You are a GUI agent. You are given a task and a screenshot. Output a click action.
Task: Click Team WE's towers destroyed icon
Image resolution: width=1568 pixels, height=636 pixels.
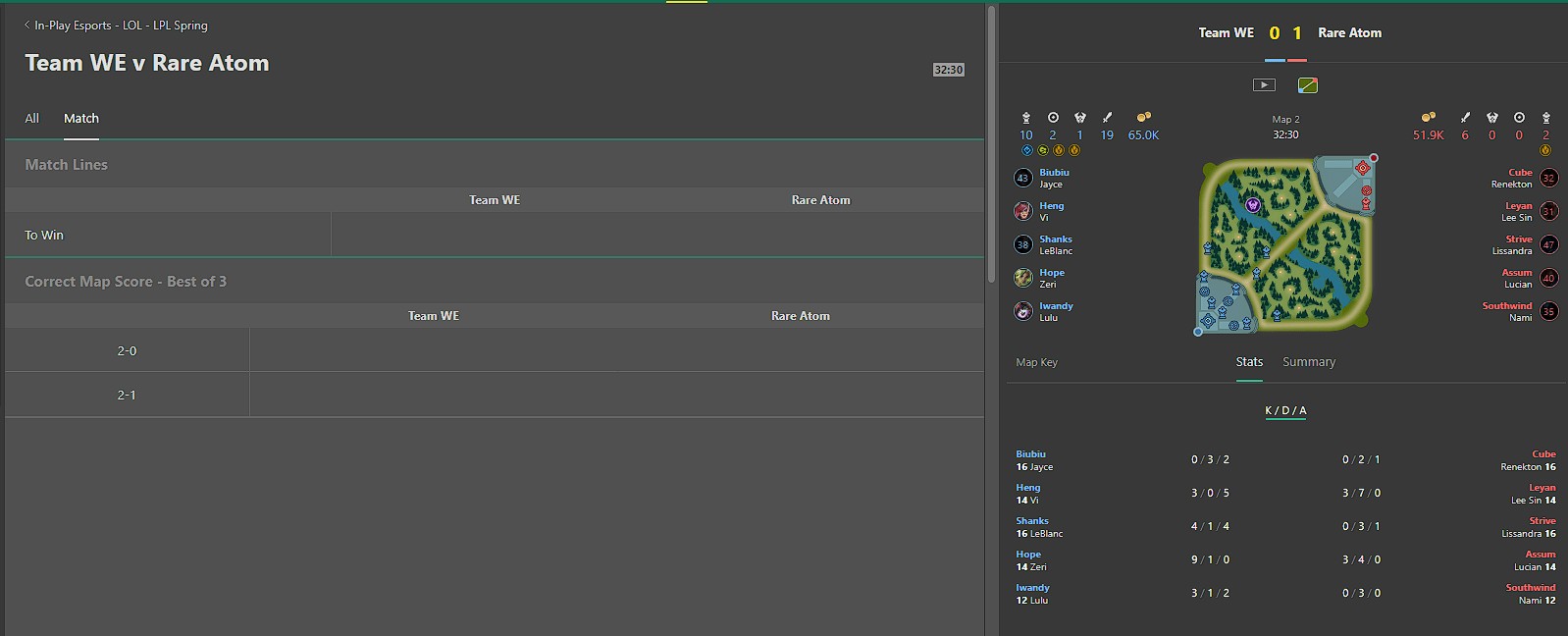pos(1026,118)
